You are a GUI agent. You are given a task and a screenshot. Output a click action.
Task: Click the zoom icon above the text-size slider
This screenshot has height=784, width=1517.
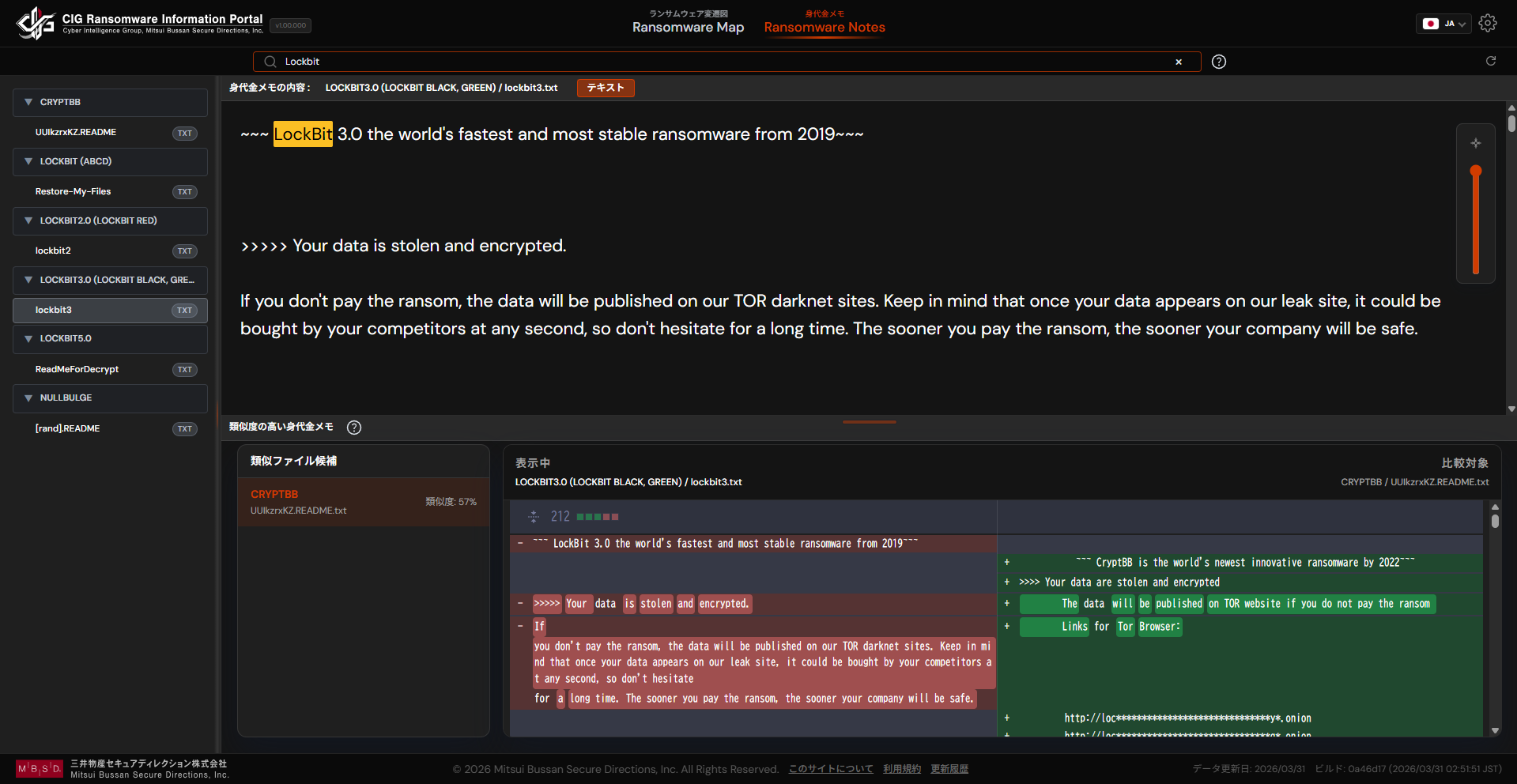pos(1476,143)
